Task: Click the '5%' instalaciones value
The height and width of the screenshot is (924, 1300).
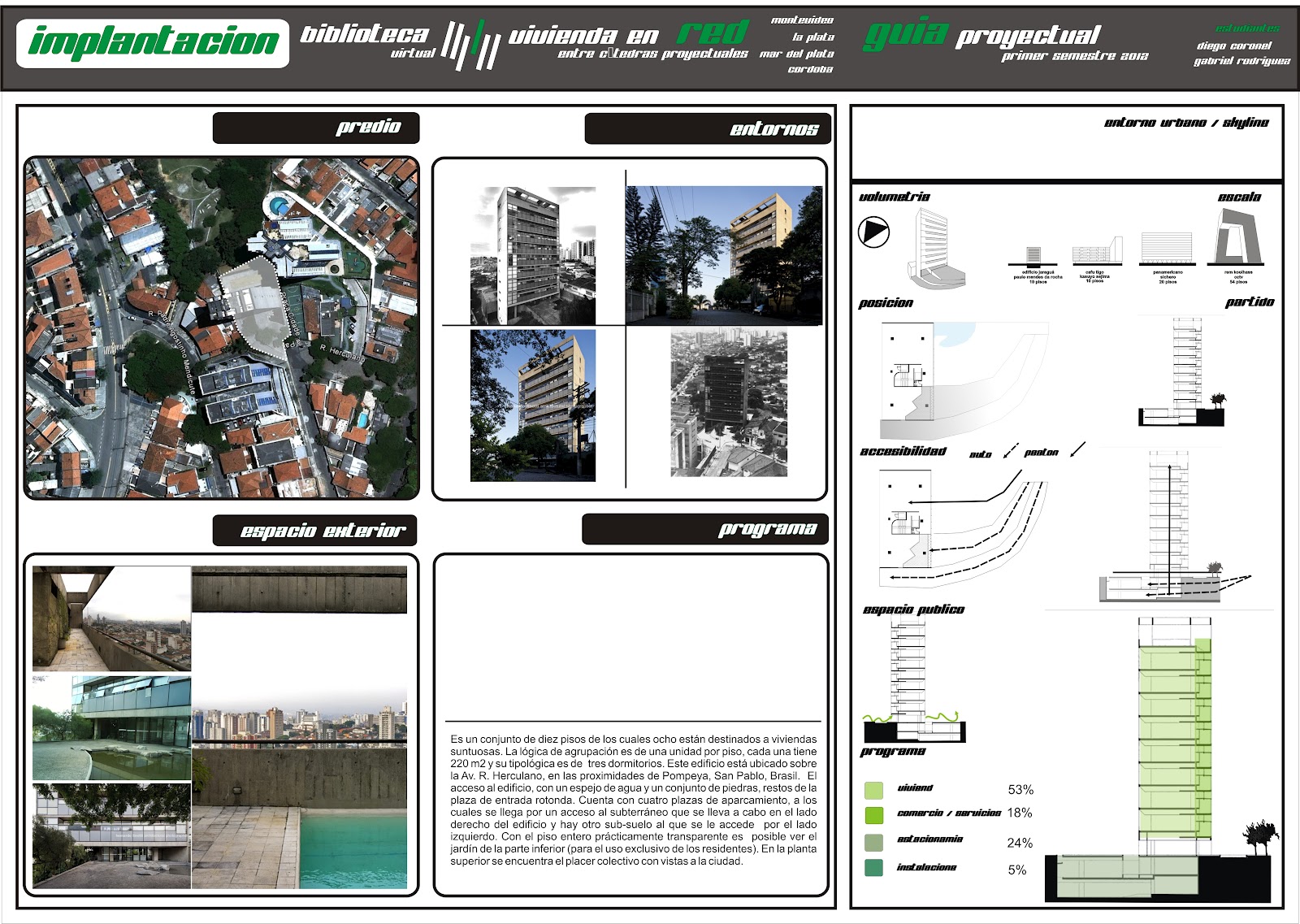Action: coord(1017,870)
